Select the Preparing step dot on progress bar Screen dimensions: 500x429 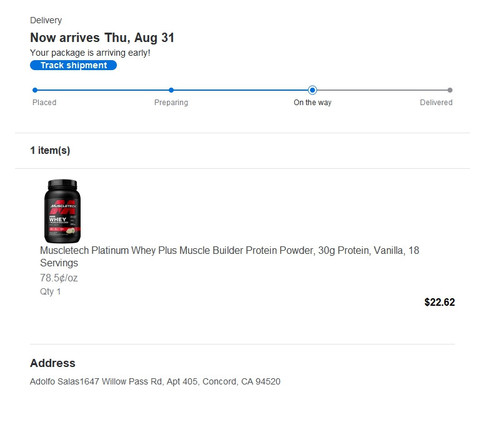pyautogui.click(x=171, y=90)
